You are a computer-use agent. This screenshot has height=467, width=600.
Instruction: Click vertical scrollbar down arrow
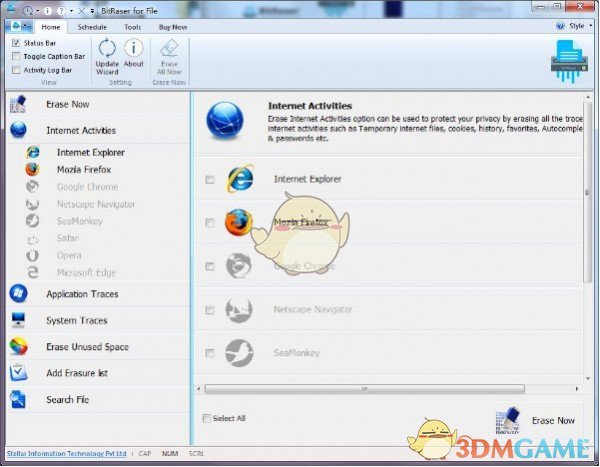588,379
